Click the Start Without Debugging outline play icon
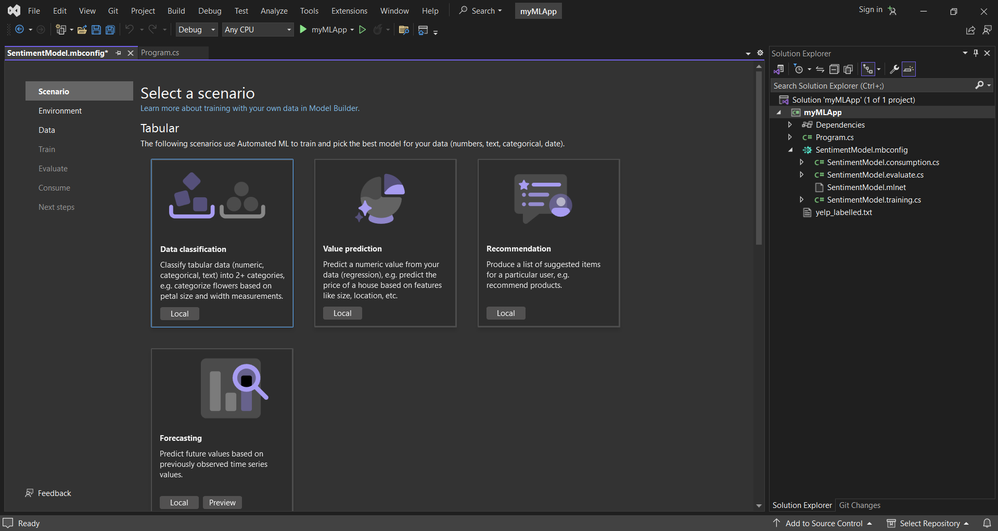 click(362, 29)
